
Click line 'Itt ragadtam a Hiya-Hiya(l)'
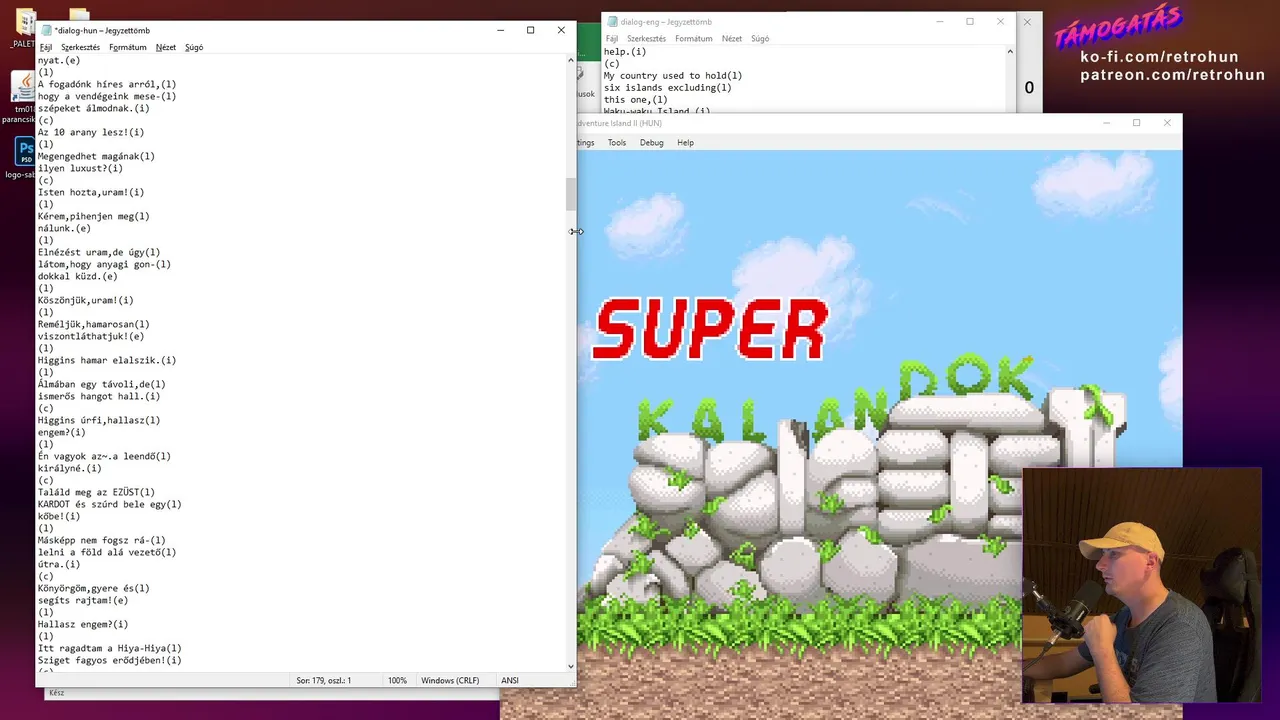point(110,649)
